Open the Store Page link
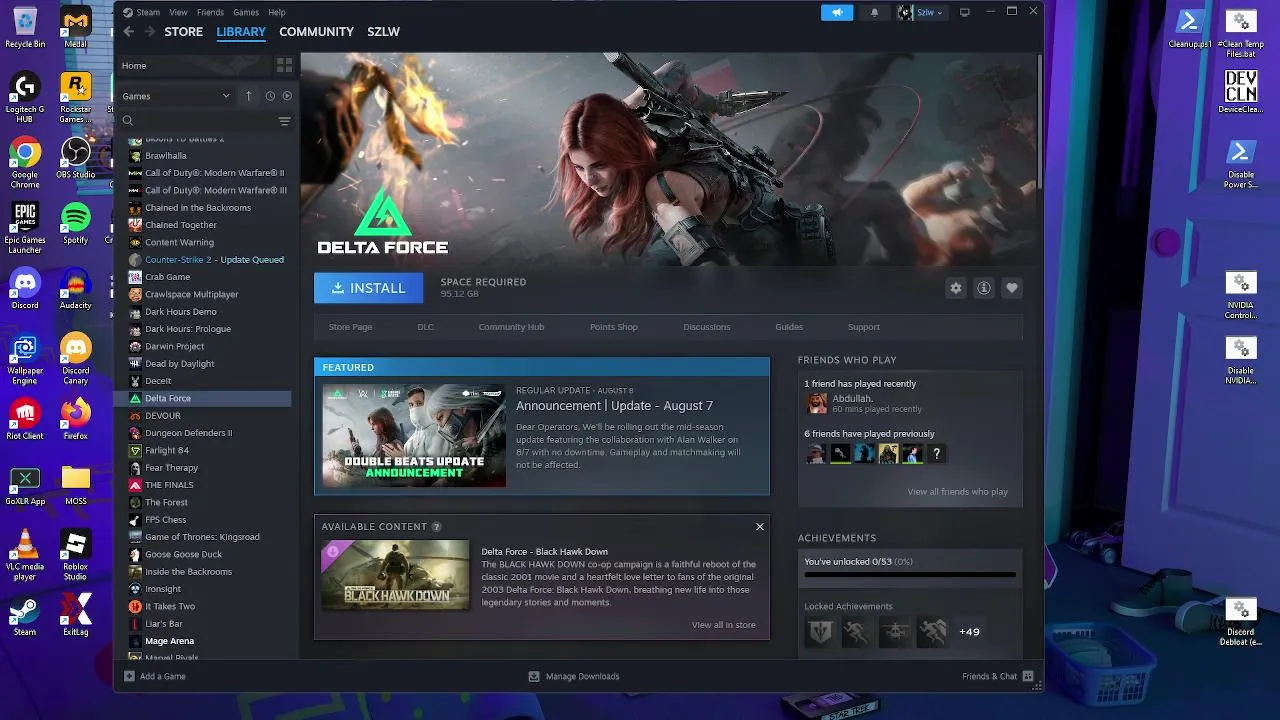 350,327
